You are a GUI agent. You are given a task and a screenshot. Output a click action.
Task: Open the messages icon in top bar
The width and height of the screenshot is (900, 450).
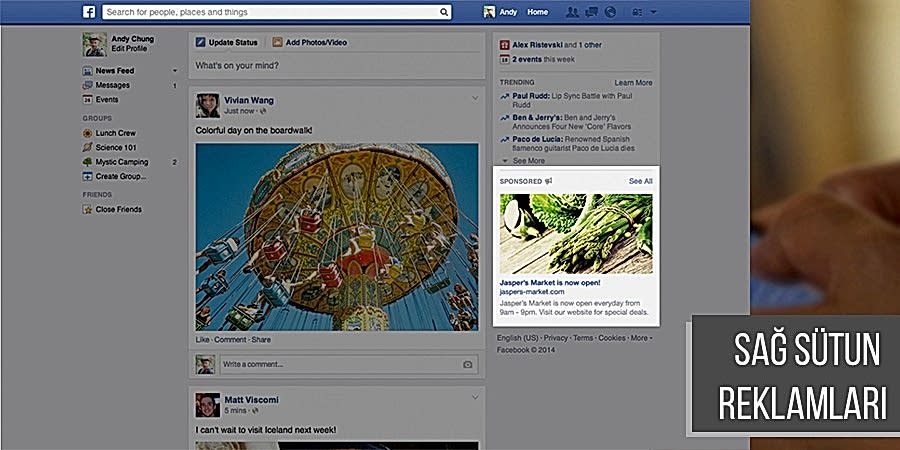pyautogui.click(x=590, y=12)
